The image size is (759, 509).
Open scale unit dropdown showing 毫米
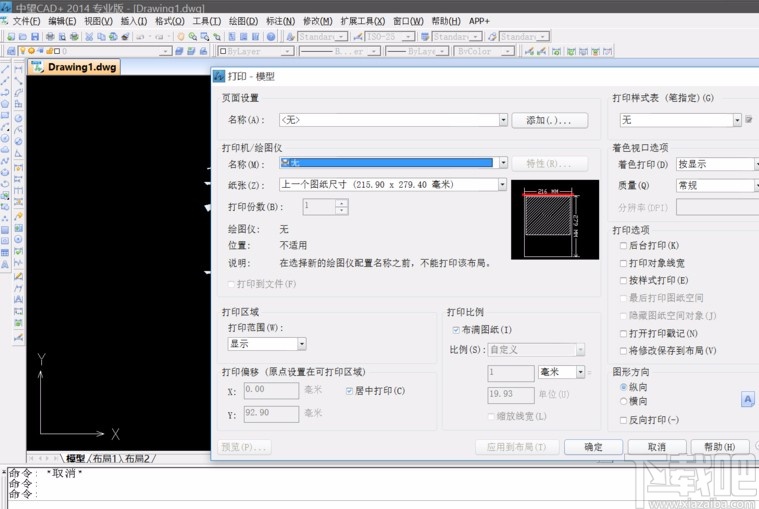(x=580, y=372)
